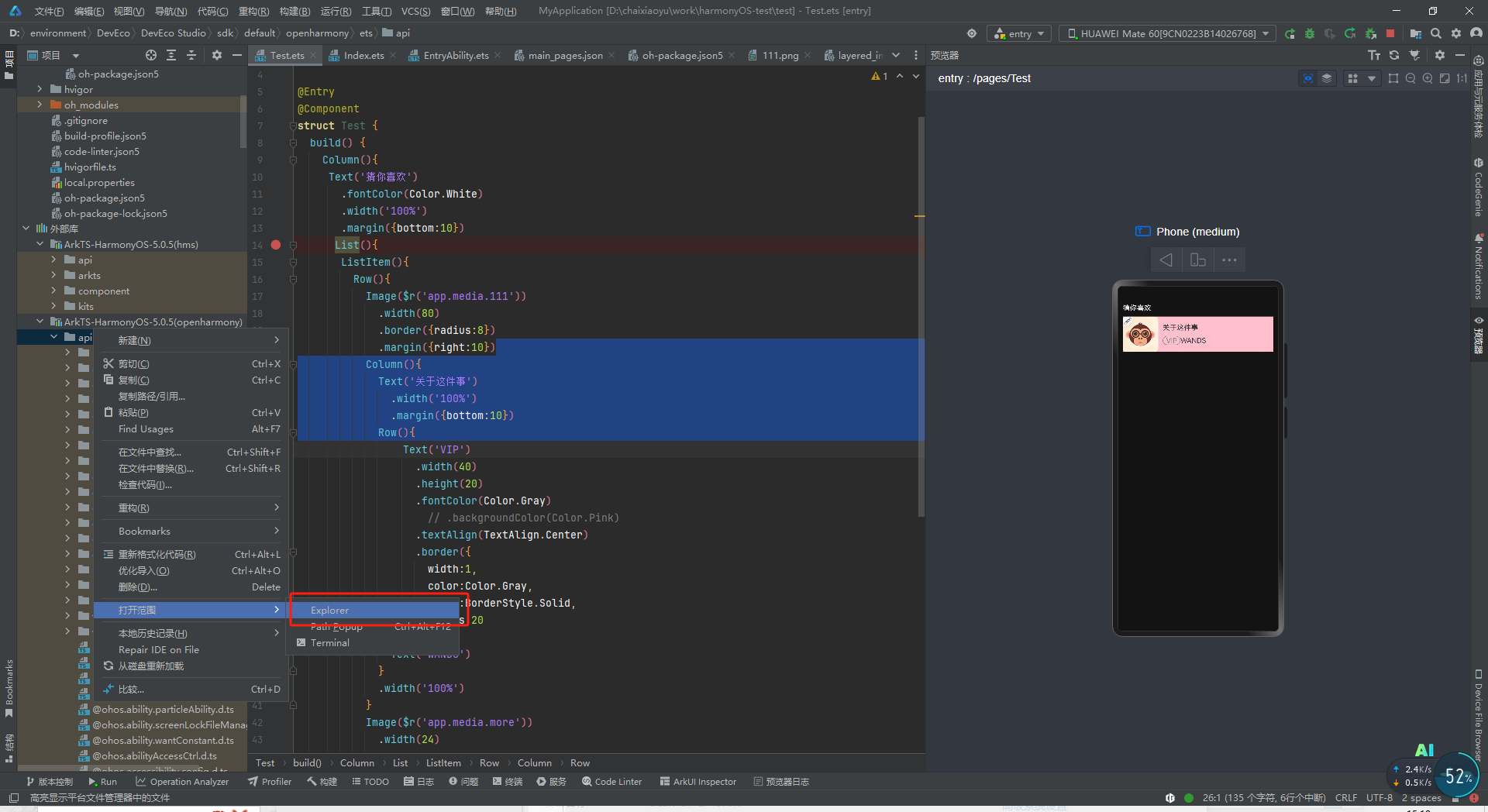Viewport: 1488px width, 812px height.
Task: Choose Explorer in the submenu
Action: 375,611
